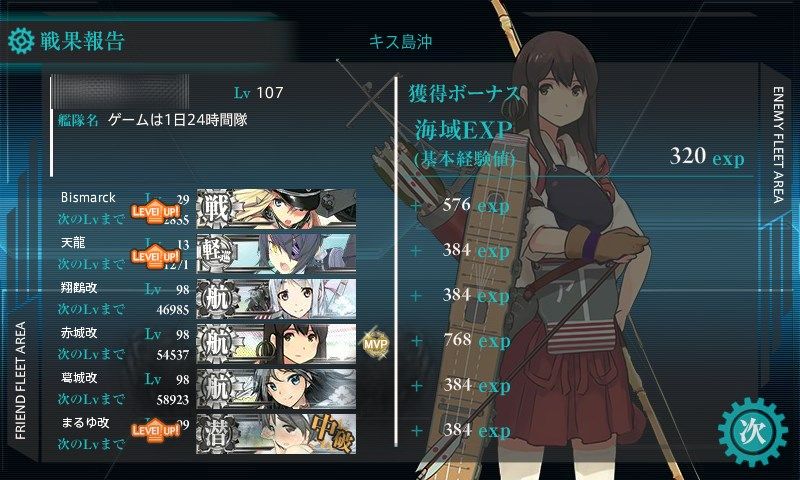Select 翔鶴改's ship banner thumbnail
Viewport: 800px width, 480px height.
[x=277, y=298]
